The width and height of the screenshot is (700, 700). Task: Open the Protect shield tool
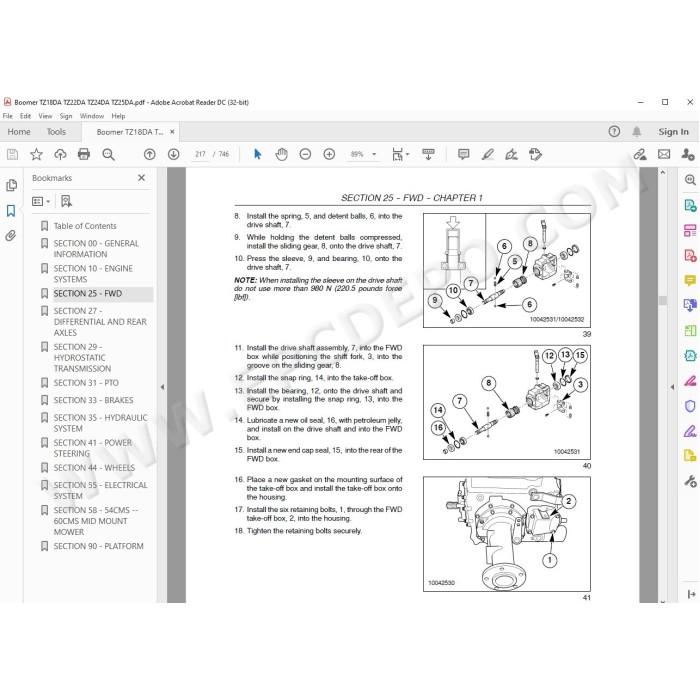click(x=690, y=406)
